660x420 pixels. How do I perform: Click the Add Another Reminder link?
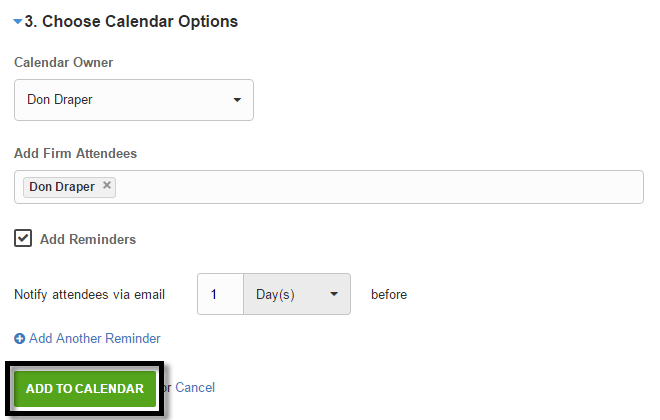pos(95,338)
